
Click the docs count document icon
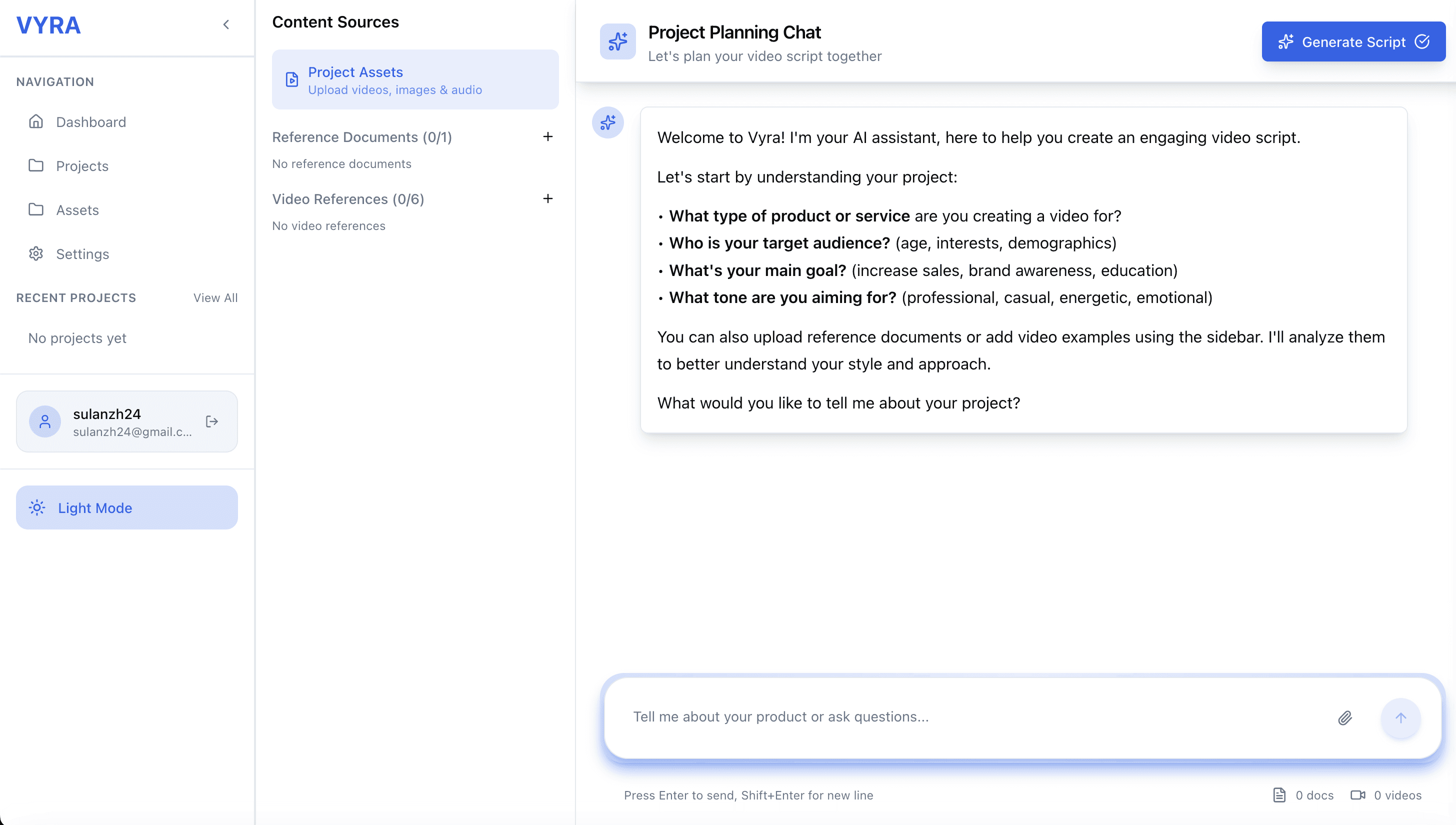1279,795
